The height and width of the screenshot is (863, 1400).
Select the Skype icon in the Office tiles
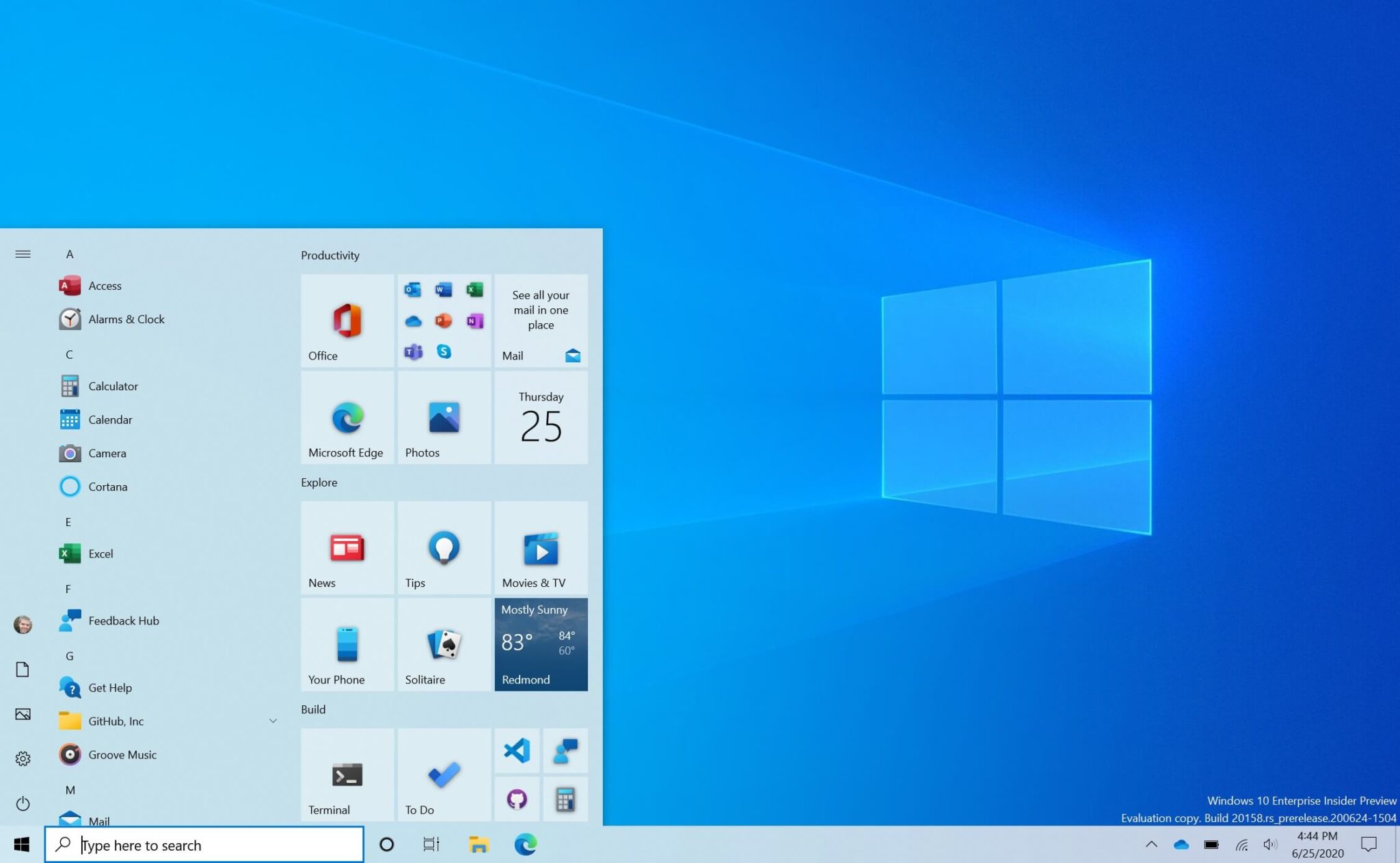click(x=443, y=351)
